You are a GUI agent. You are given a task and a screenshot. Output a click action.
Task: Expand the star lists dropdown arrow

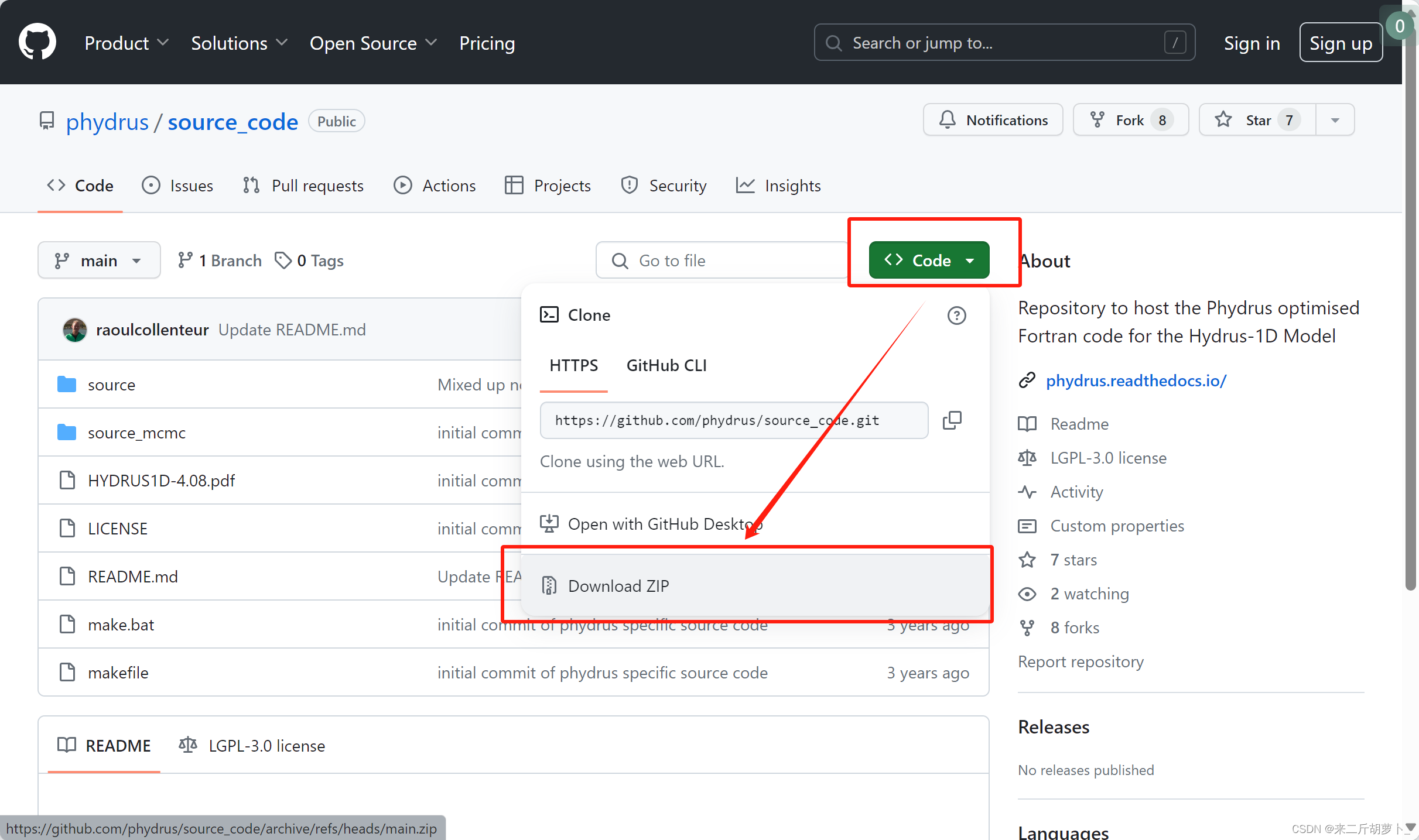click(1335, 120)
